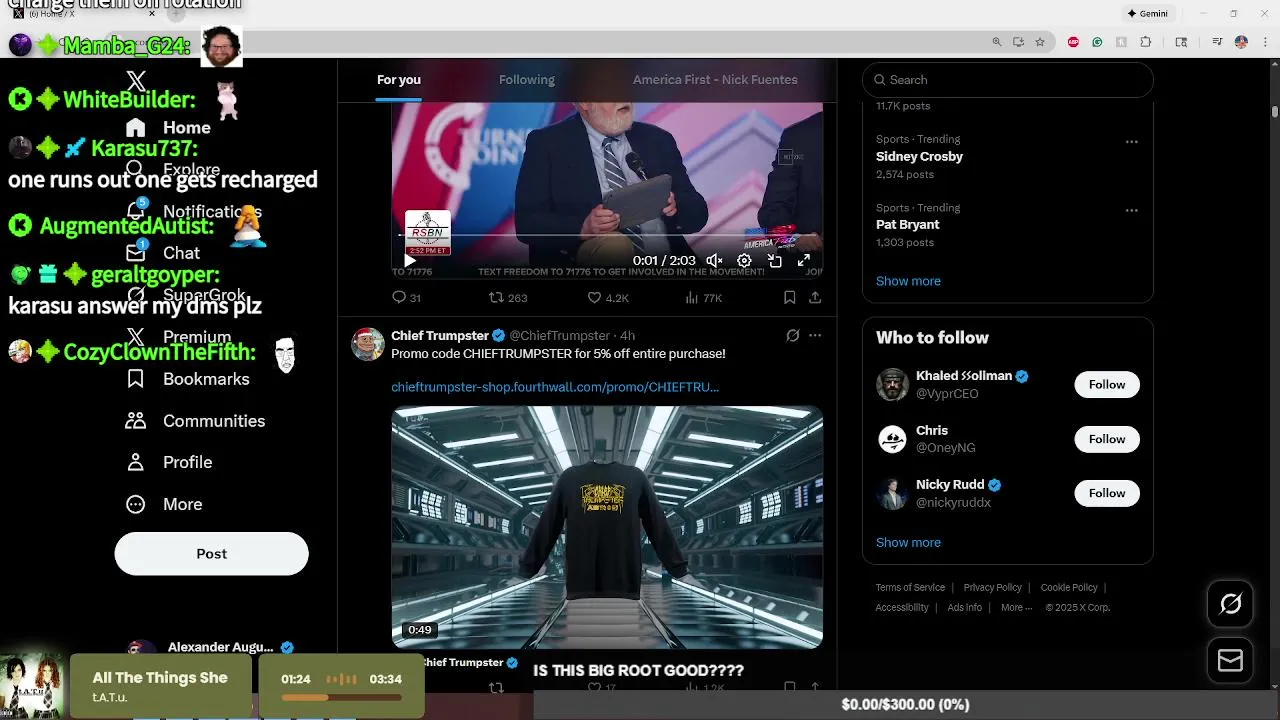Open the Sidney Crosby trending topic
This screenshot has height=720, width=1280.
[x=919, y=157]
